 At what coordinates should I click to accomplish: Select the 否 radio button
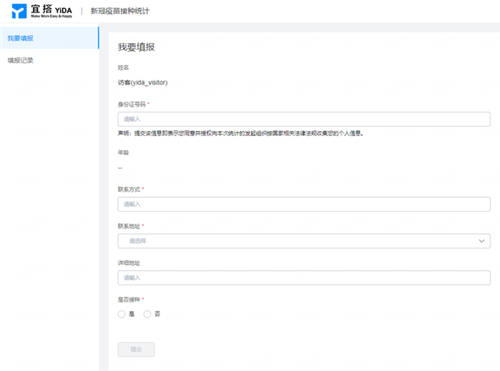(147, 314)
